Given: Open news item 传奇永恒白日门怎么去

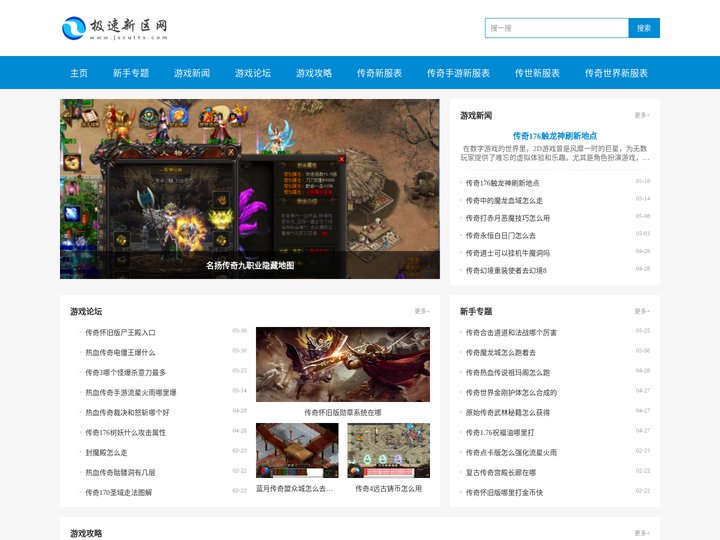Looking at the screenshot, I should 501,236.
